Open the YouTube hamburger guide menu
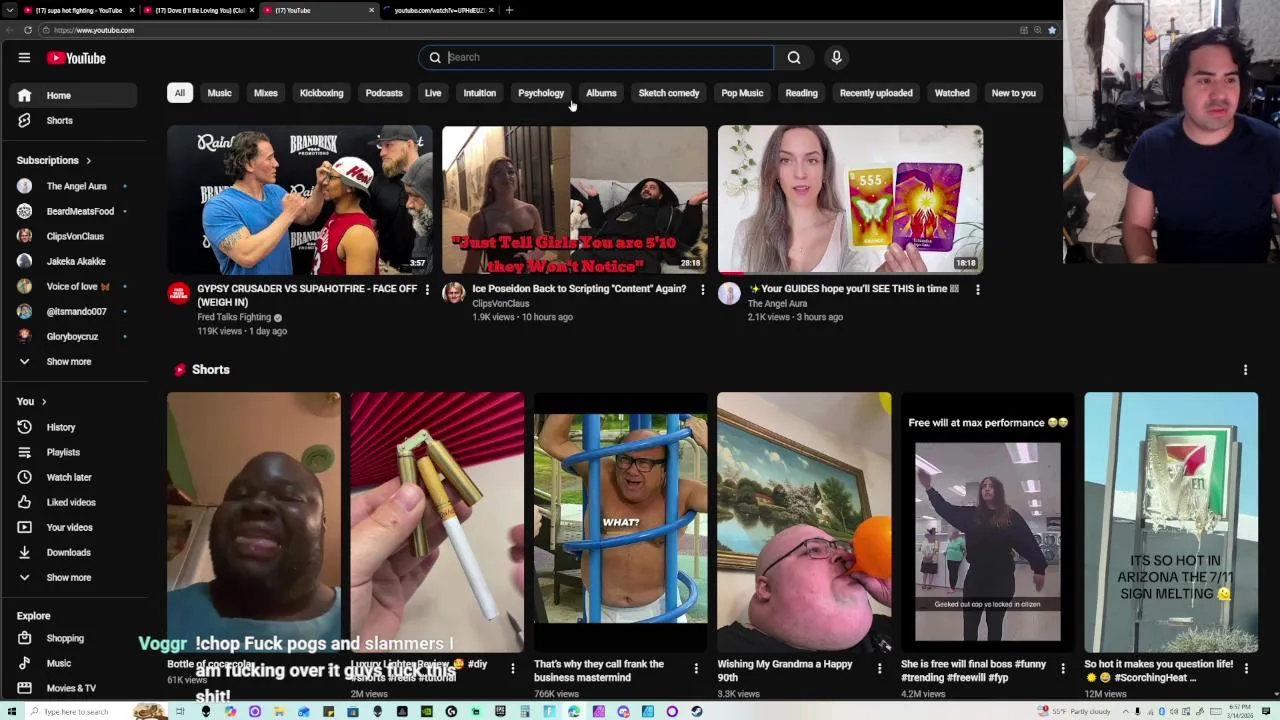The width and height of the screenshot is (1280, 720). (x=24, y=58)
